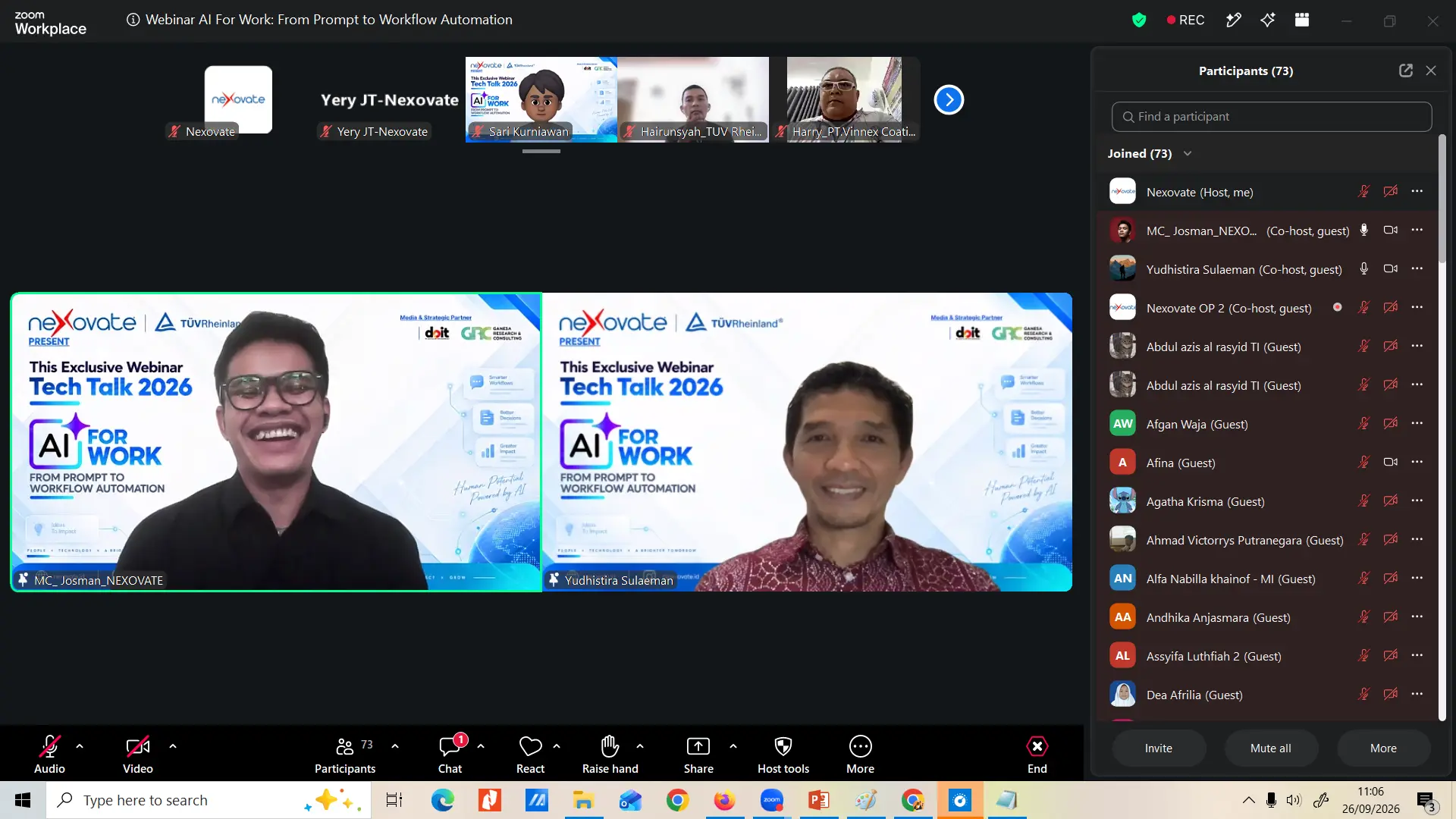Expand caret next to Participants count
The width and height of the screenshot is (1456, 819).
pos(395,746)
